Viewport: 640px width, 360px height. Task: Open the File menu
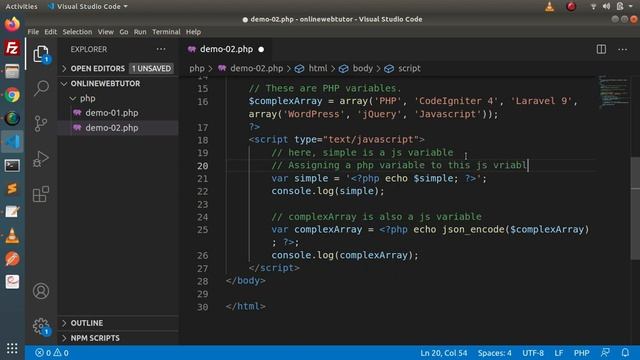tap(33, 32)
